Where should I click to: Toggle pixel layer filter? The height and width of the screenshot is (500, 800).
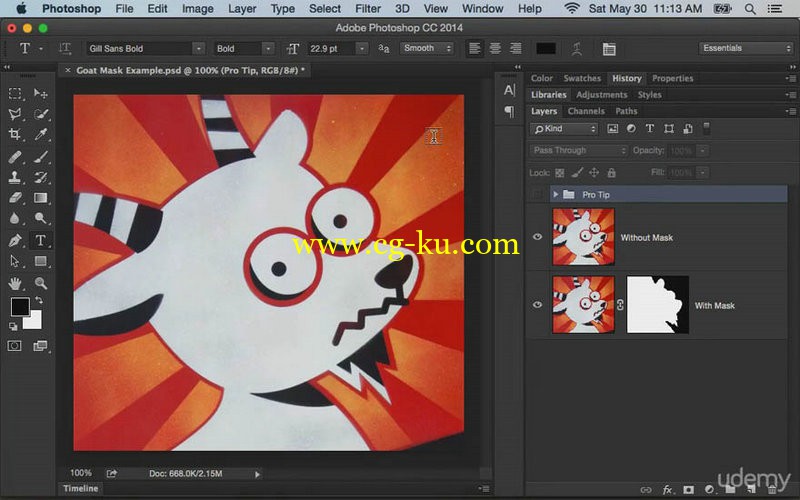pyautogui.click(x=612, y=129)
